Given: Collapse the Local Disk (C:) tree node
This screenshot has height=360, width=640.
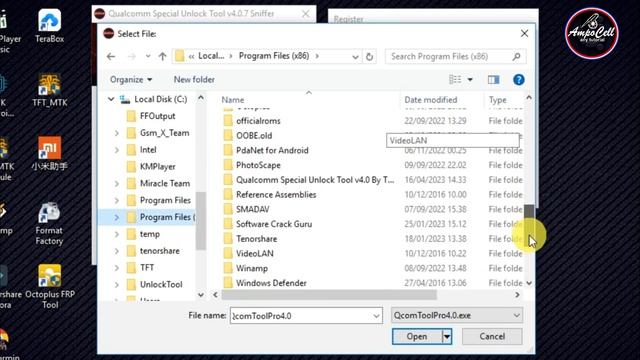Looking at the screenshot, I should (x=111, y=99).
